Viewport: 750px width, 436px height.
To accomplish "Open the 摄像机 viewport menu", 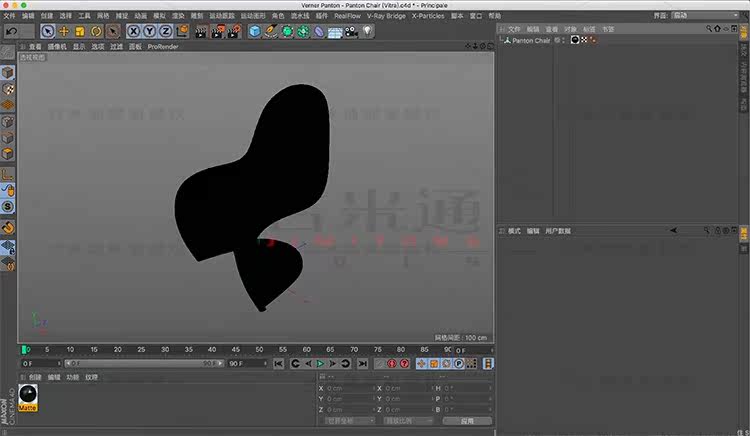I will [57, 46].
